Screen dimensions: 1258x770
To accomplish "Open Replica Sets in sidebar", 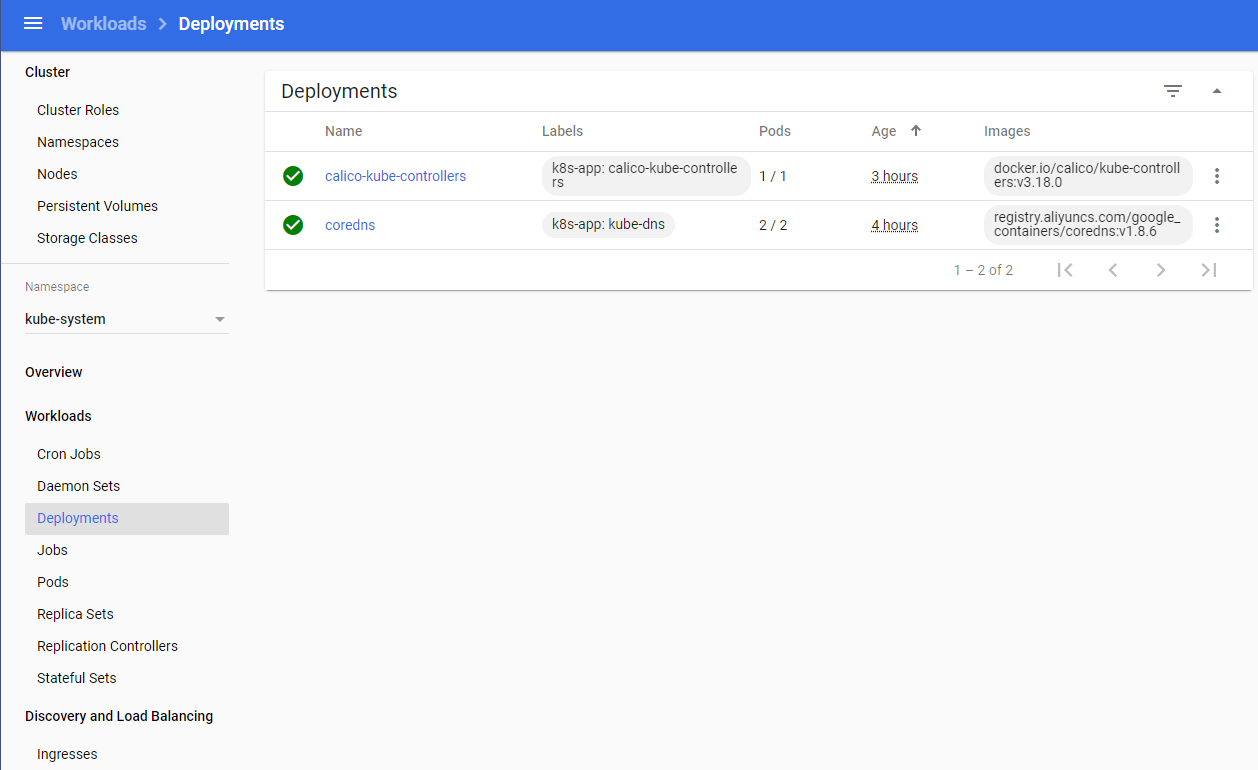I will (x=75, y=614).
